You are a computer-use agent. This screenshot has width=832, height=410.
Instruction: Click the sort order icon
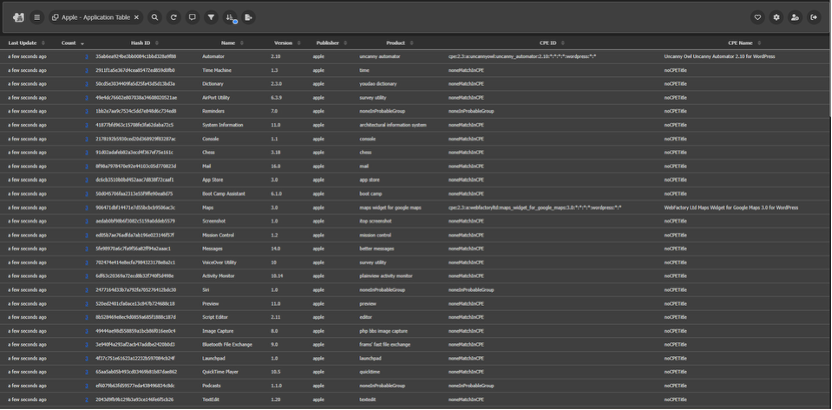231,17
